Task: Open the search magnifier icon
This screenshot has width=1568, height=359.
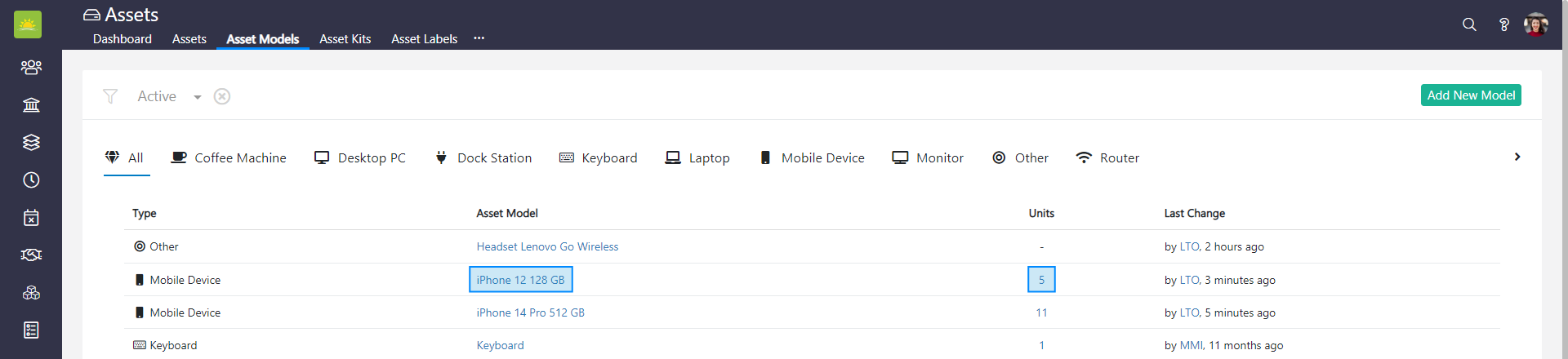Action: pyautogui.click(x=1469, y=24)
